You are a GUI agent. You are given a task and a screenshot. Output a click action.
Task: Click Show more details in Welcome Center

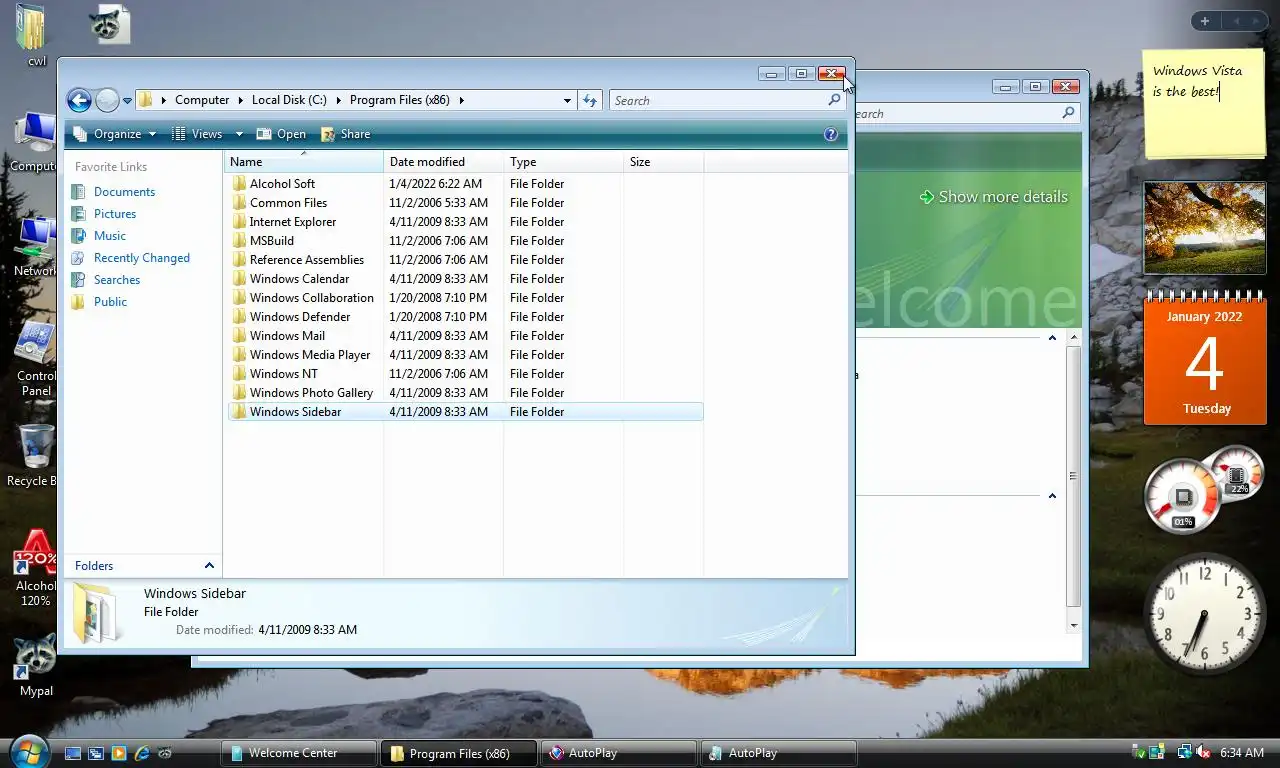pyautogui.click(x=993, y=197)
